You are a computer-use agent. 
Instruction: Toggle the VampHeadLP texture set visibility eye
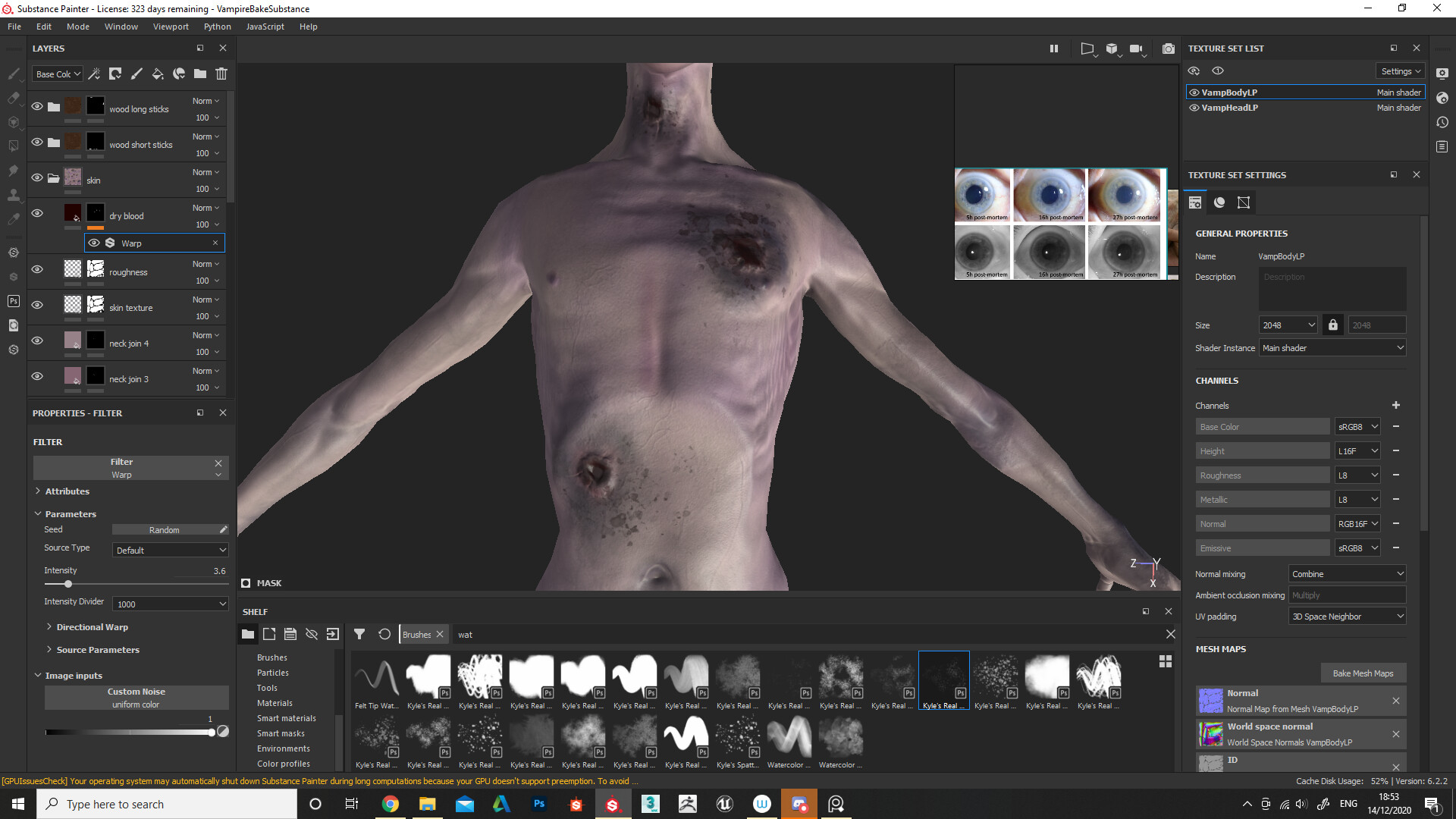pyautogui.click(x=1194, y=108)
